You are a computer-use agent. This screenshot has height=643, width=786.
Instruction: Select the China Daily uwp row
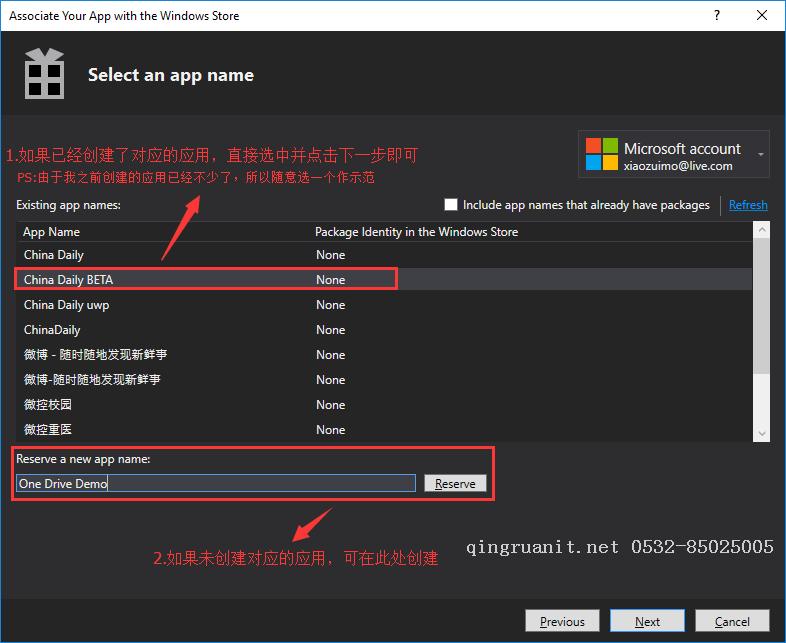click(384, 305)
